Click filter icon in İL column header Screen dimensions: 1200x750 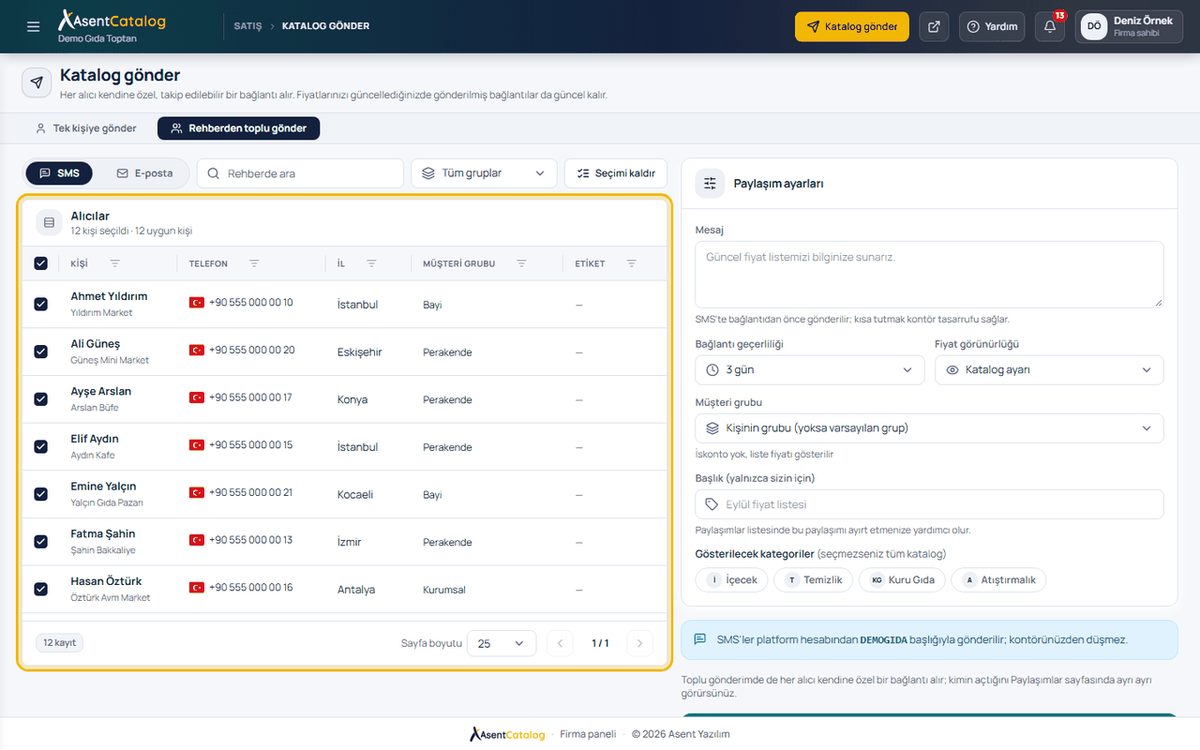tap(372, 264)
